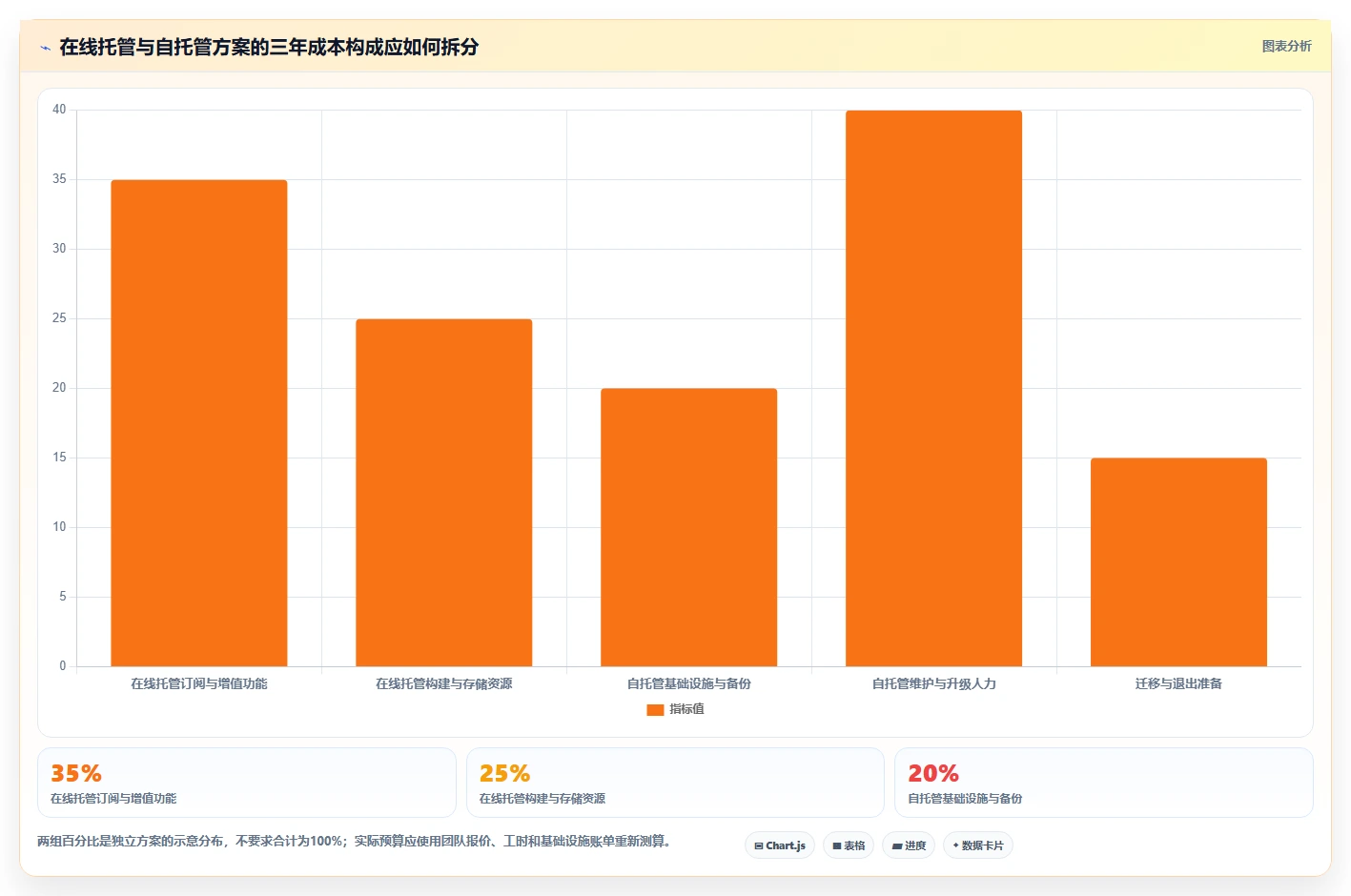This screenshot has width=1351, height=896.
Task: Open the 25% data card
Action: [675, 783]
